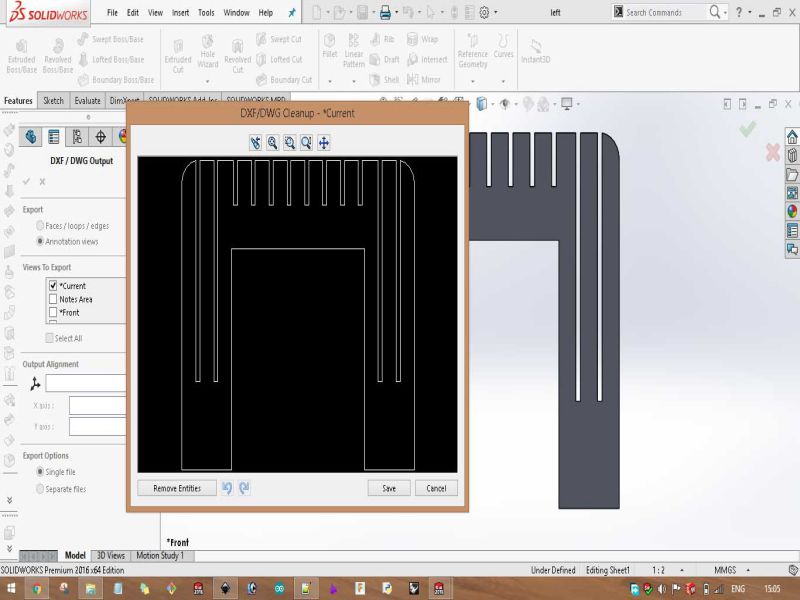
Task: Click the red X cancel corner in viewport
Action: (x=772, y=152)
